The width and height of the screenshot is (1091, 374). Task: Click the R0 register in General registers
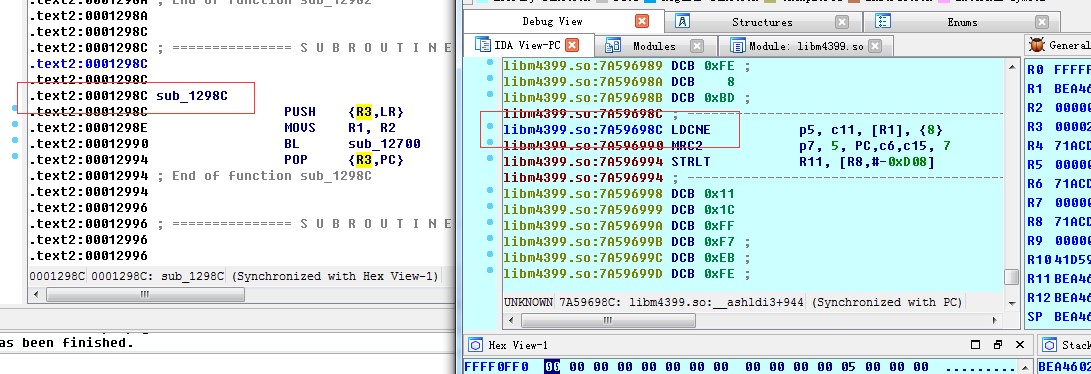[x=1058, y=70]
